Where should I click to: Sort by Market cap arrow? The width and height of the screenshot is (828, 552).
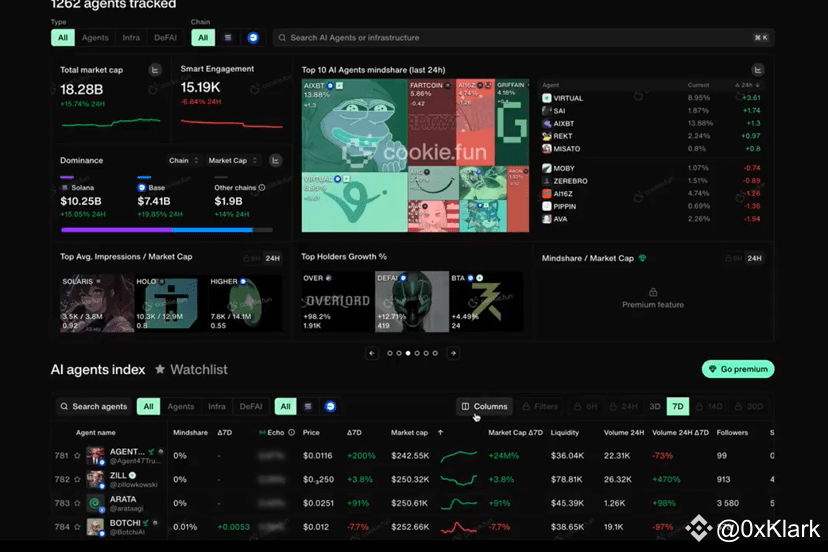440,433
